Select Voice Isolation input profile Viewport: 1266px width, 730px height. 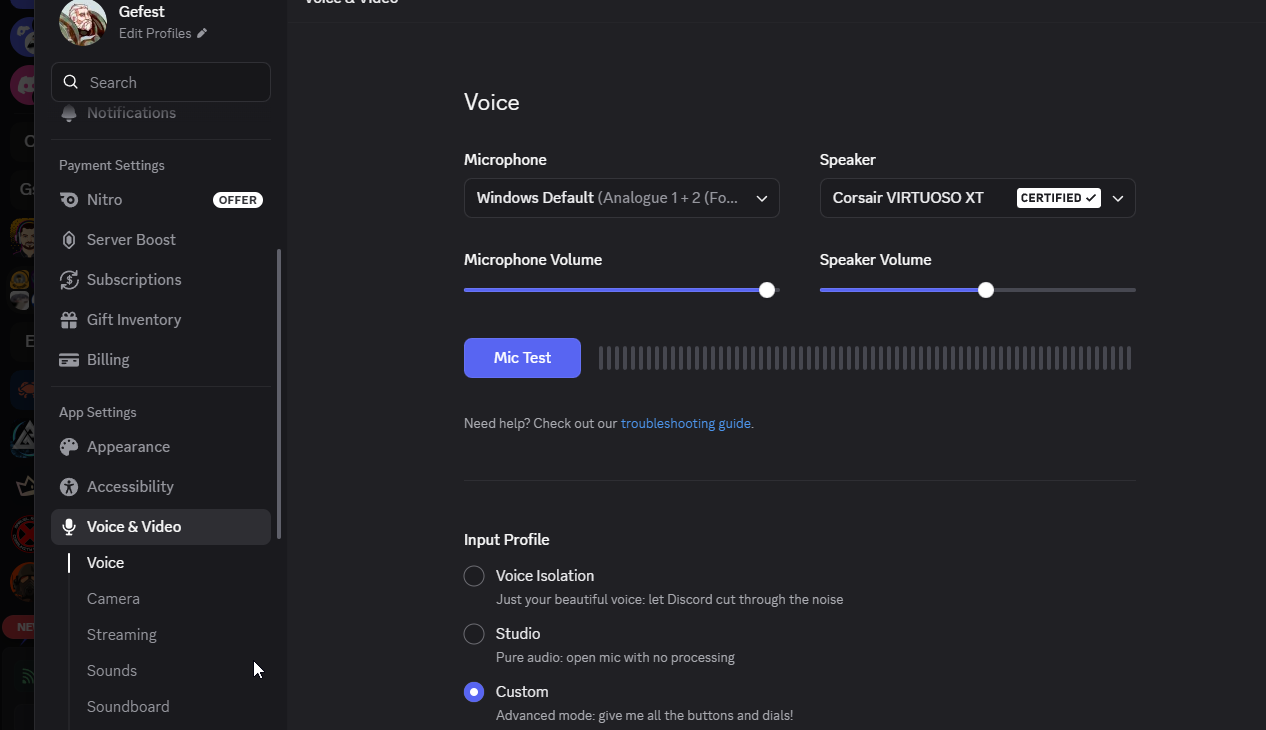(x=474, y=576)
